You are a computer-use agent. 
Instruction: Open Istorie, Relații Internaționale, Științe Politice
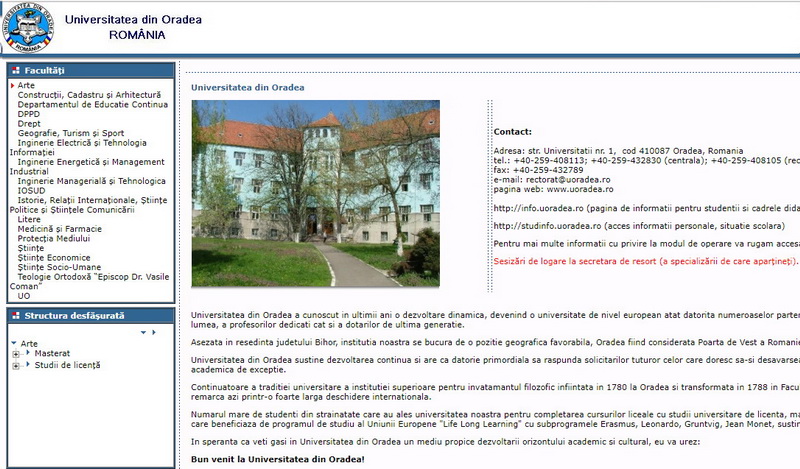pos(88,205)
